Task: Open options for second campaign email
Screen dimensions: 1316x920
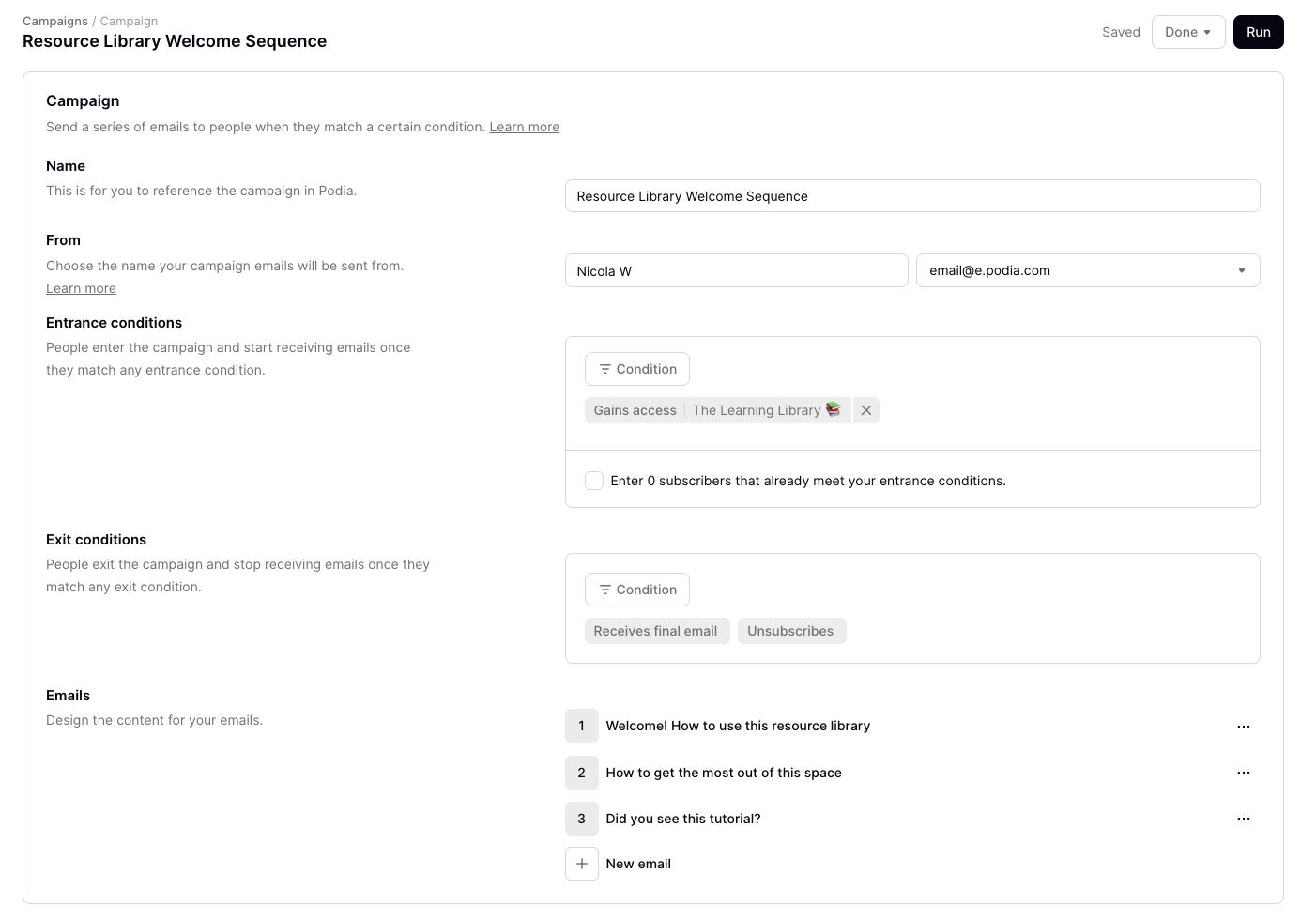Action: click(x=1243, y=773)
